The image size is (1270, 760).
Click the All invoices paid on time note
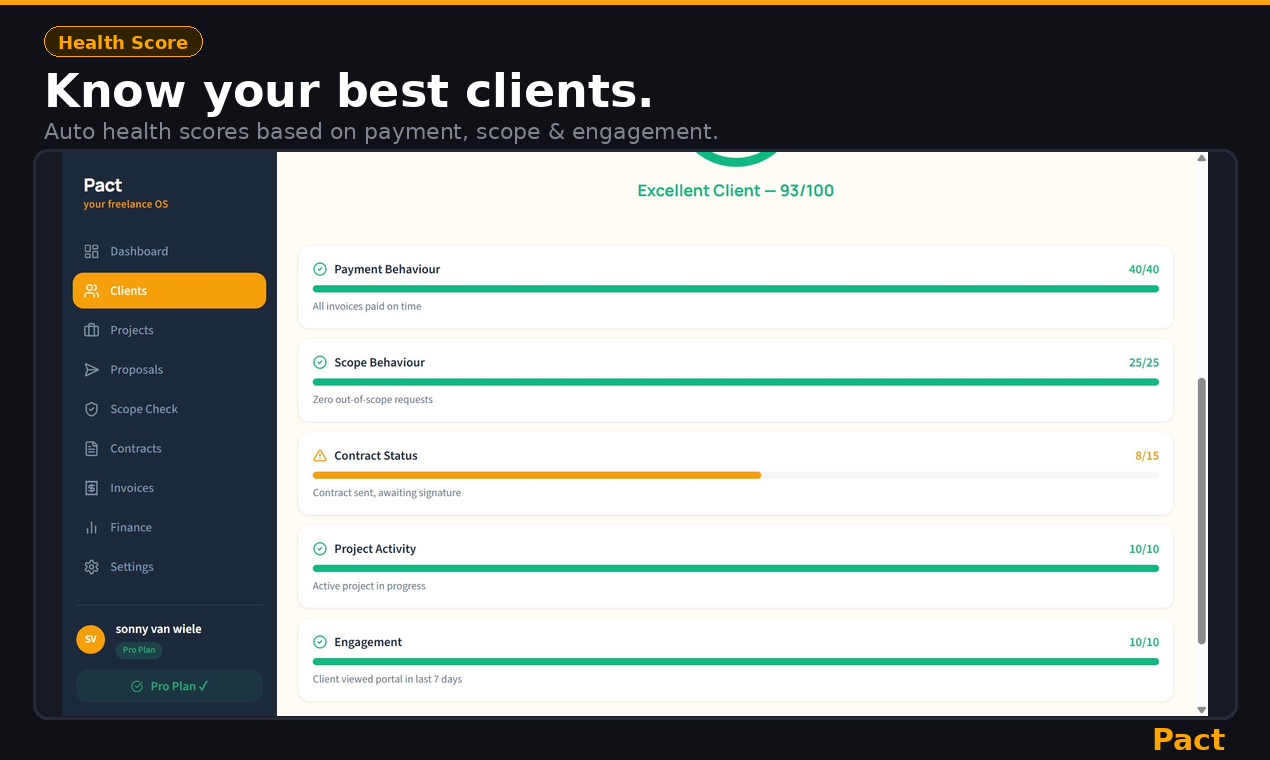tap(367, 307)
